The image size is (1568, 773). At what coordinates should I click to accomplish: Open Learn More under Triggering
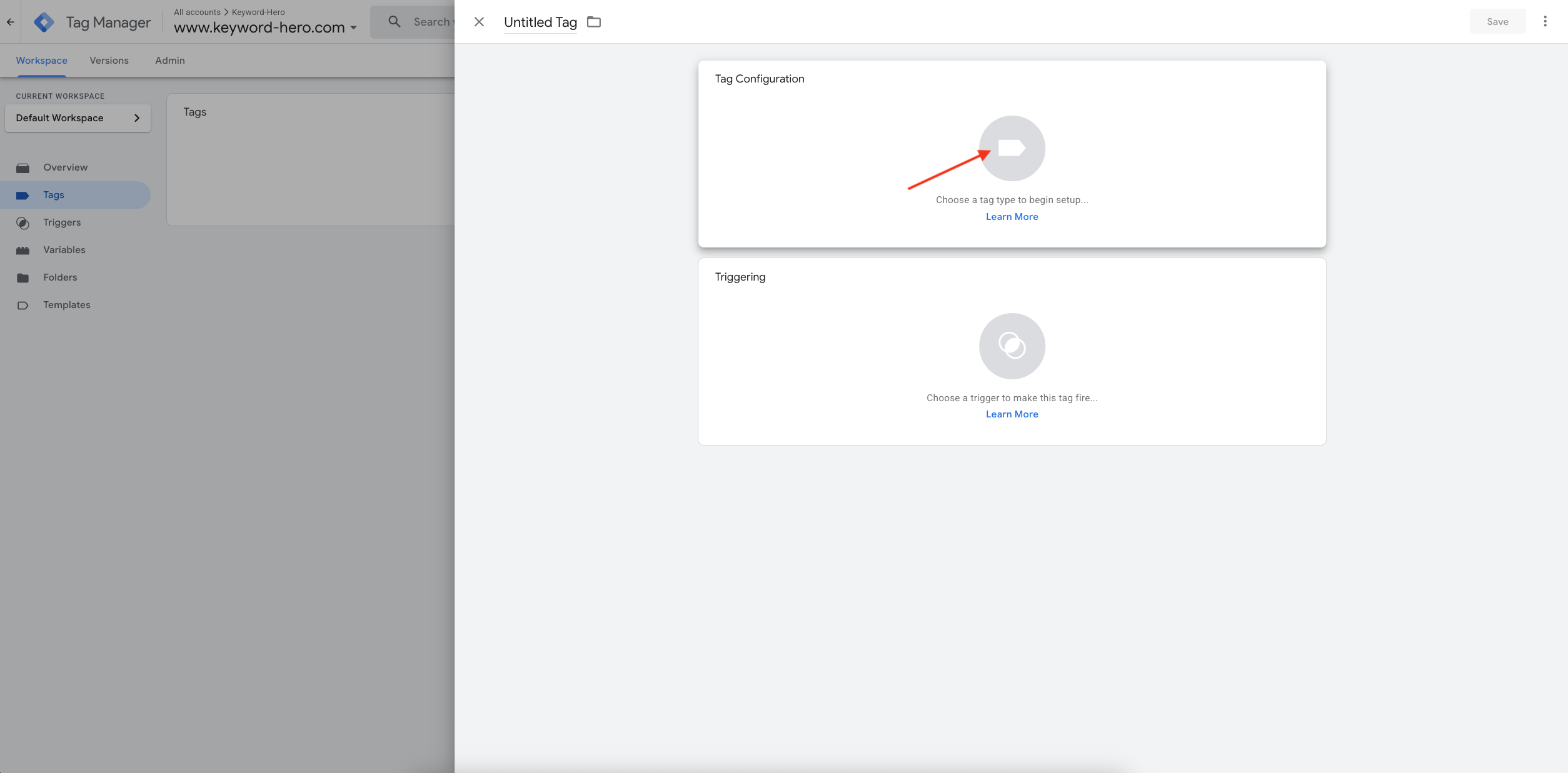coord(1012,414)
